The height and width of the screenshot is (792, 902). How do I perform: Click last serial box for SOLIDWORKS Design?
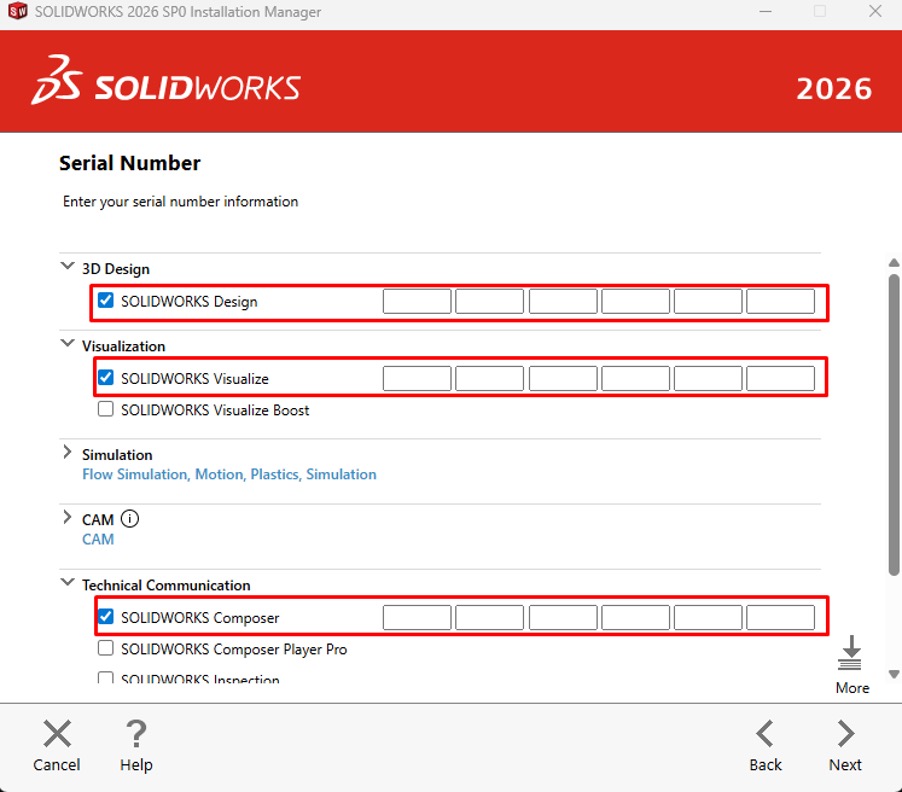click(x=781, y=301)
